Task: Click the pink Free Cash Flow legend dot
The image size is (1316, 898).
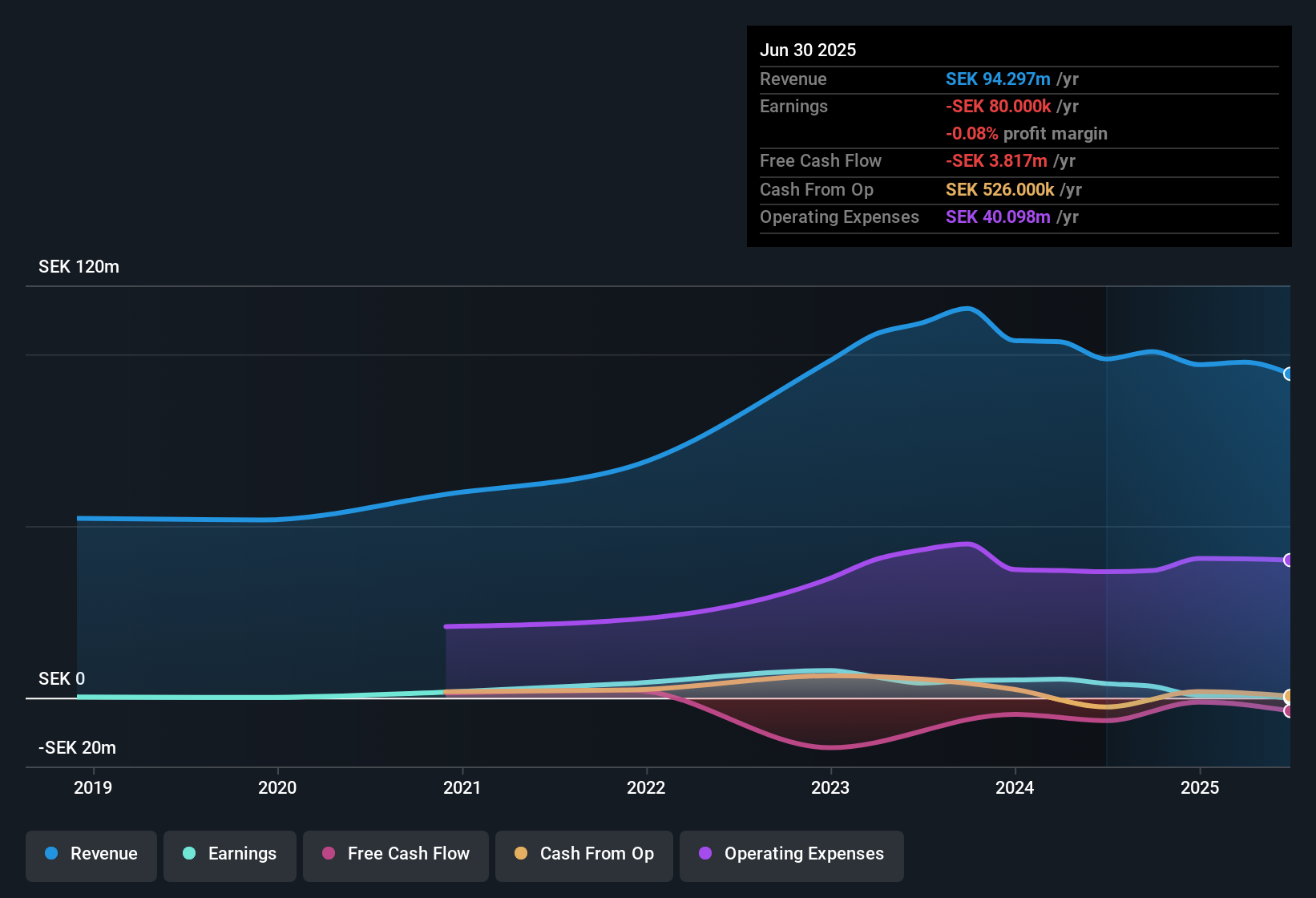Action: pos(329,855)
